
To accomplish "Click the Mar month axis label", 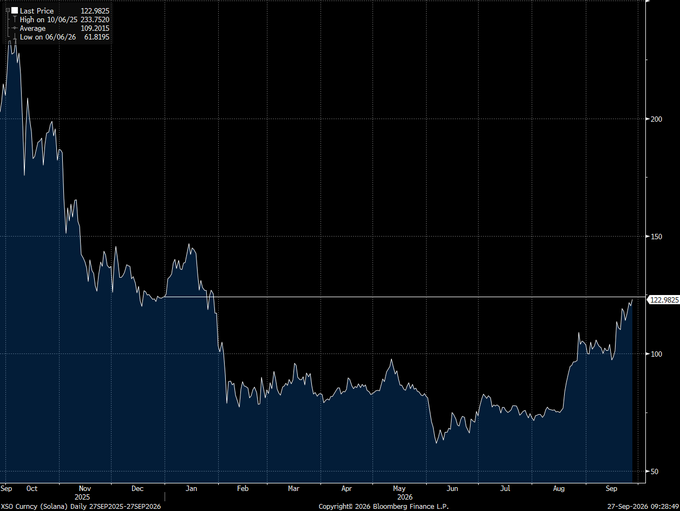I will click(294, 488).
